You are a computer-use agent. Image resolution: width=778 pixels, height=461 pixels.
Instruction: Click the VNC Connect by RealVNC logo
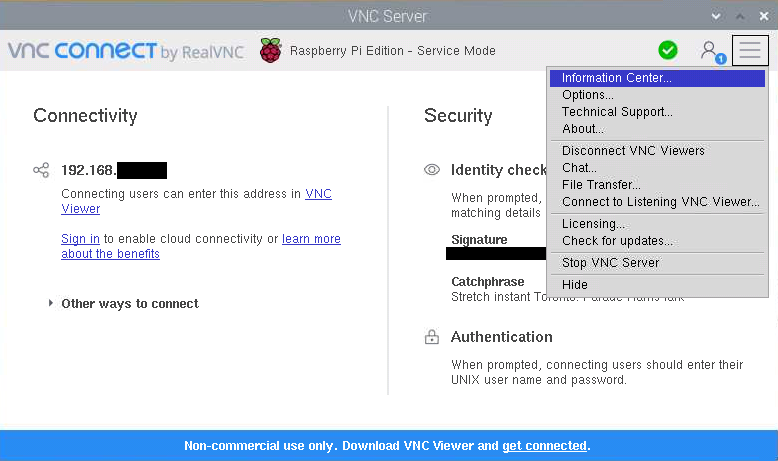126,51
